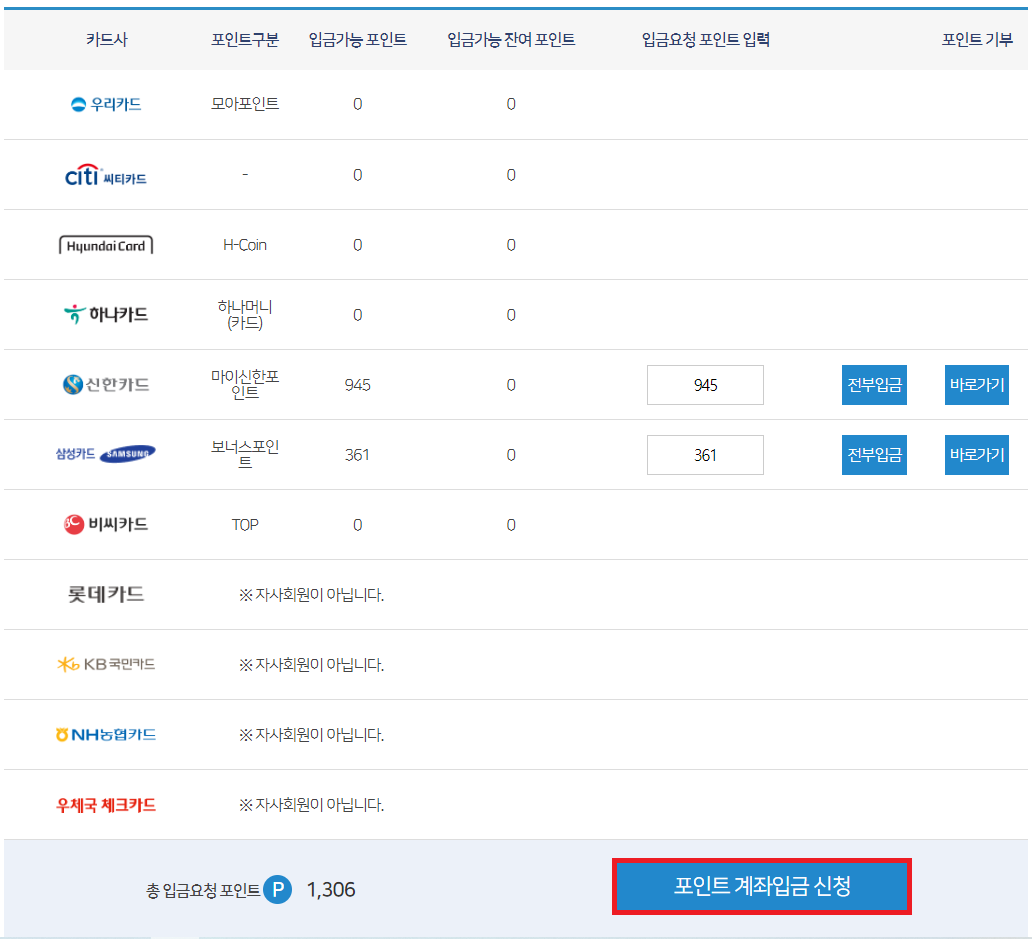Click the Samsung 삼성카드 logo
This screenshot has width=1032, height=939.
(x=104, y=453)
